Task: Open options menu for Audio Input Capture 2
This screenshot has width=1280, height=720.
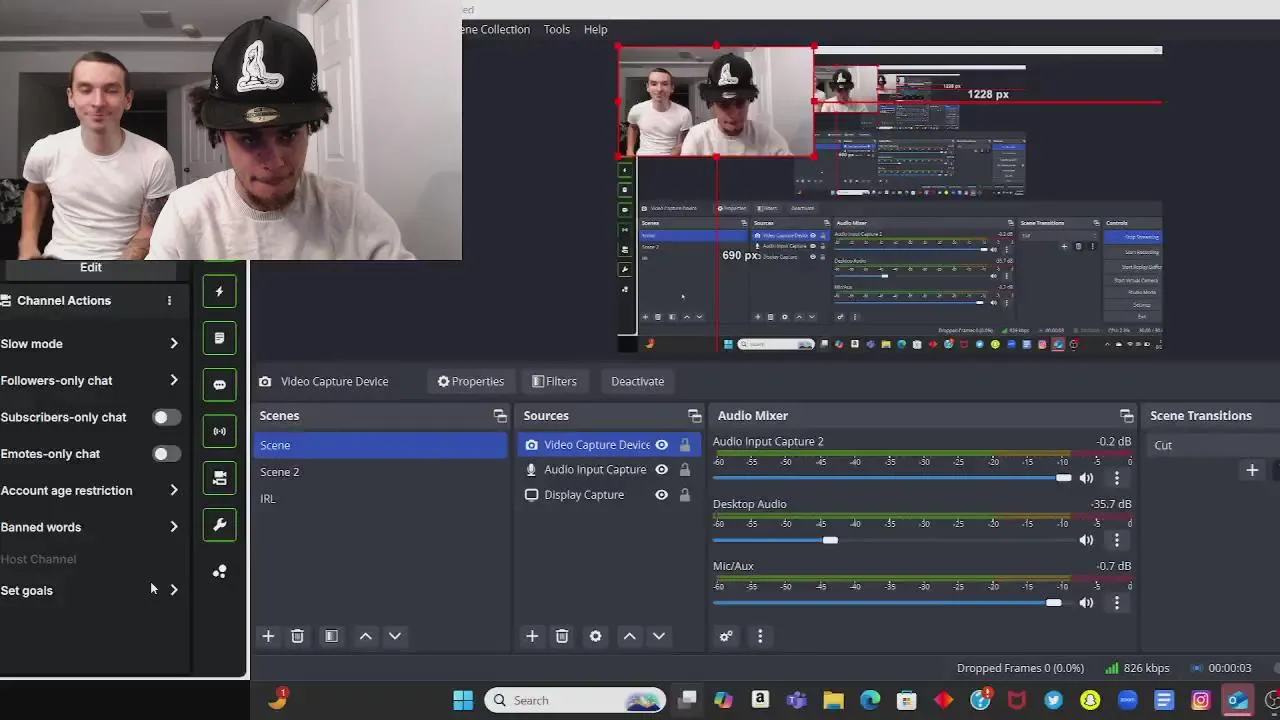Action: pos(1117,478)
